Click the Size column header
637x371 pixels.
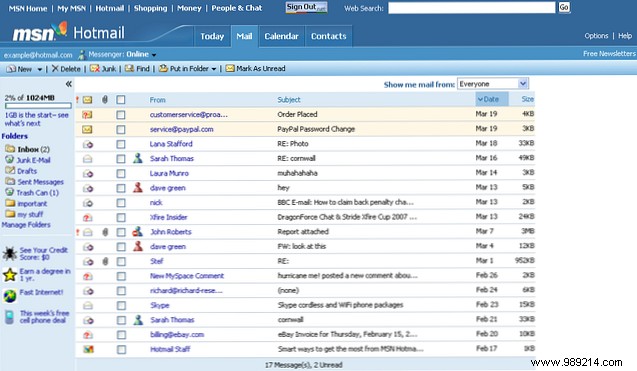click(527, 99)
